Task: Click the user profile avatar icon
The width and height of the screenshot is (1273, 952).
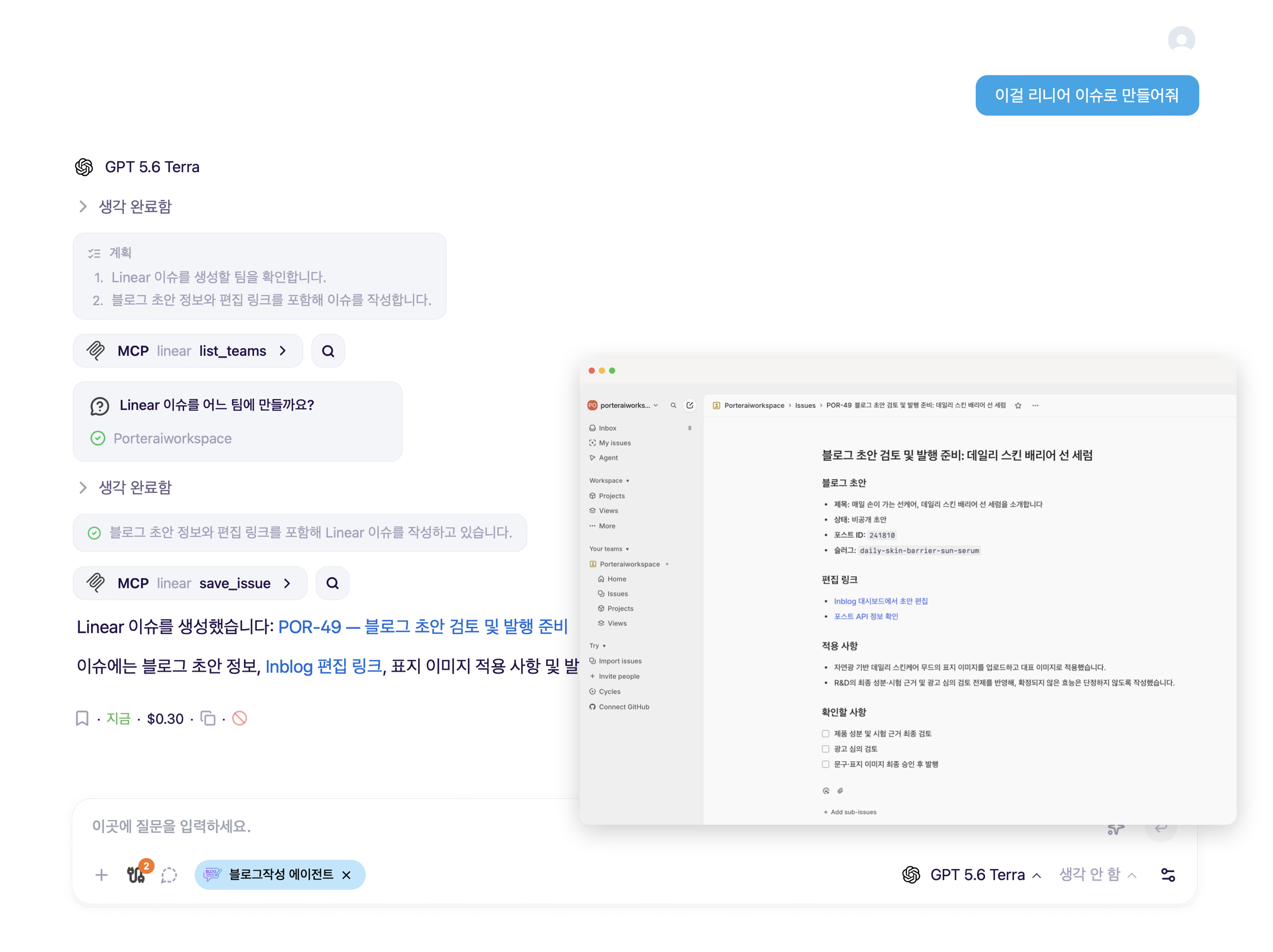Action: (1181, 40)
